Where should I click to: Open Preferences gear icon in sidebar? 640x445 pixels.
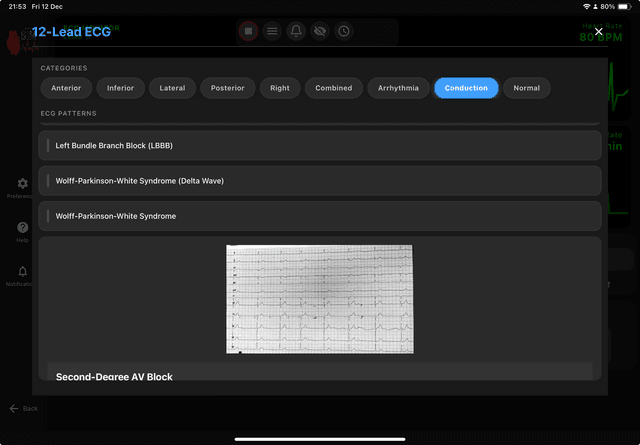tap(22, 183)
